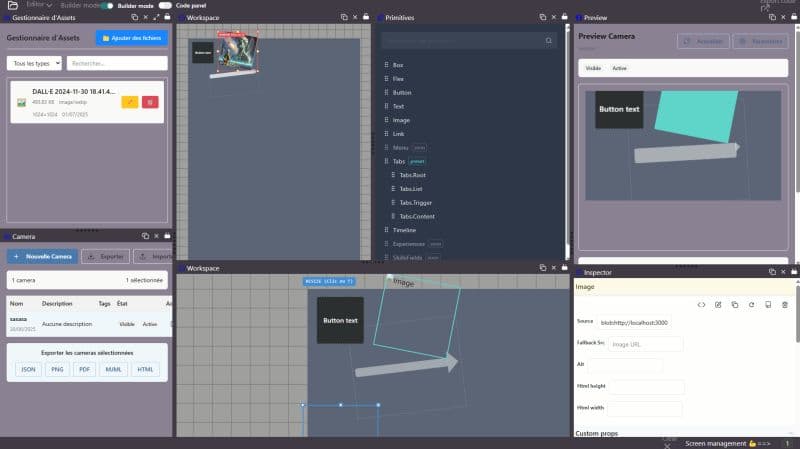The width and height of the screenshot is (800, 449).
Task: Open the 'Tous les types' dropdown
Action: point(34,63)
